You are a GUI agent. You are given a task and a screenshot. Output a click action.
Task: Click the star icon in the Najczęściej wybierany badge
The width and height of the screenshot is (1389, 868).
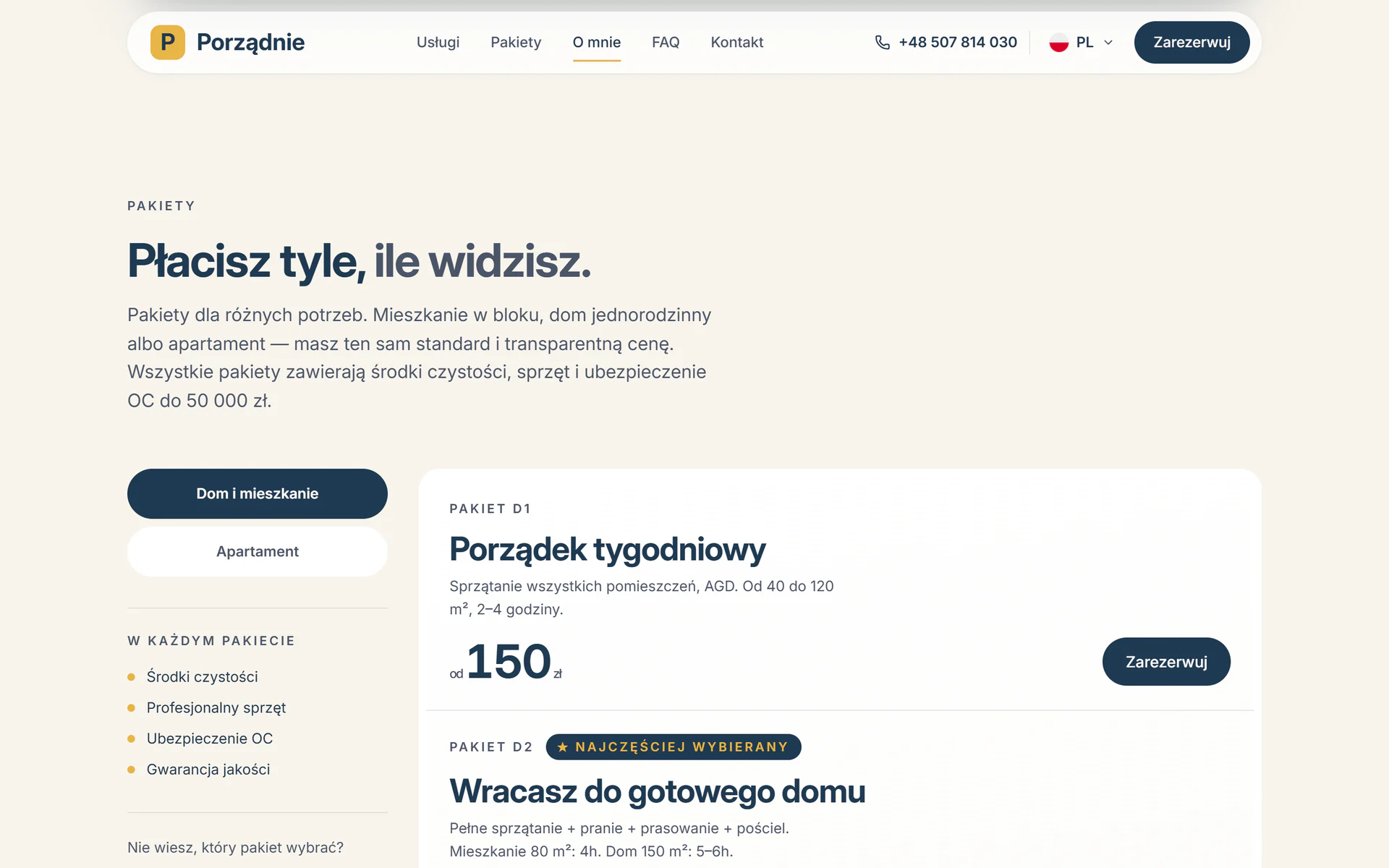(563, 747)
